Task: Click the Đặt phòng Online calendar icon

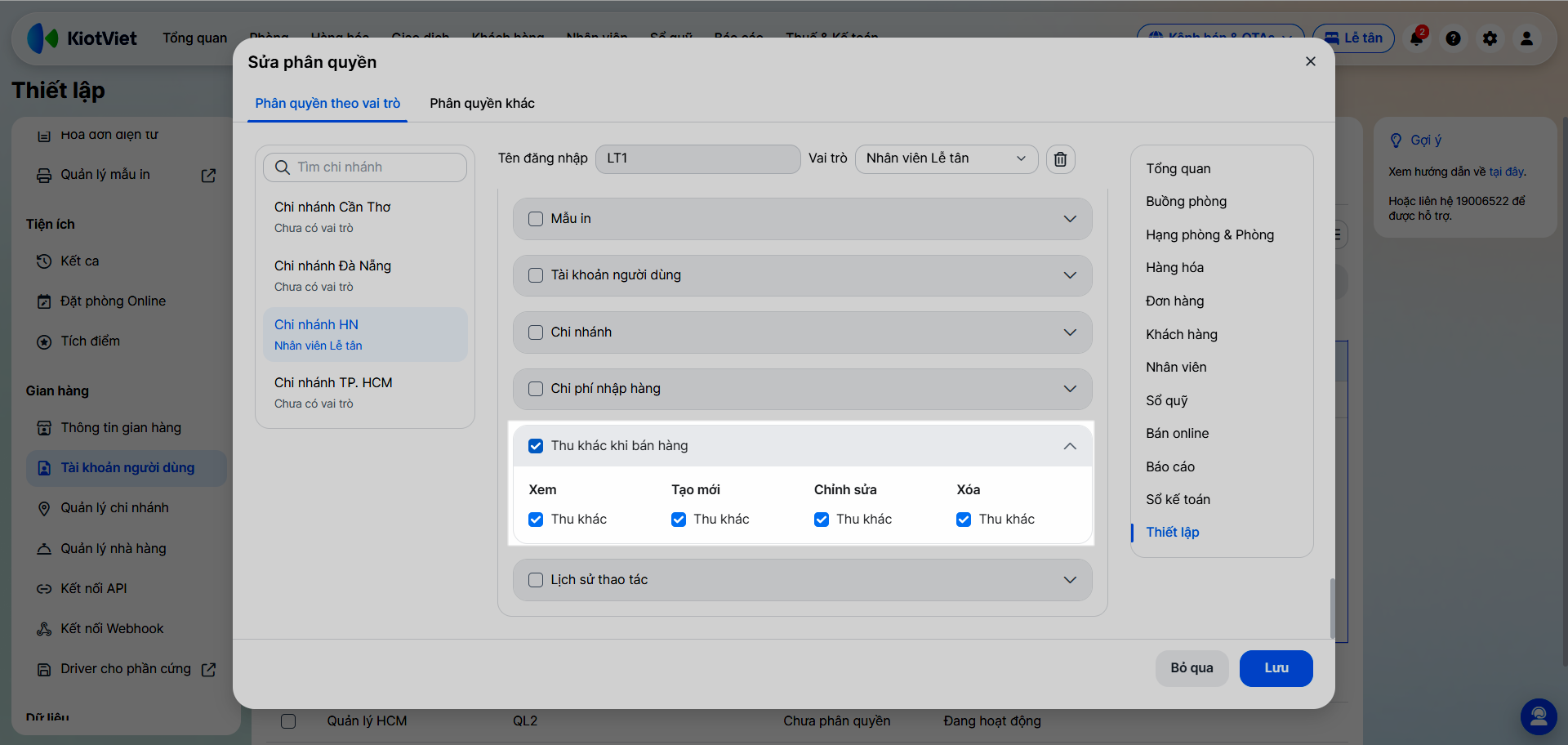Action: [44, 301]
